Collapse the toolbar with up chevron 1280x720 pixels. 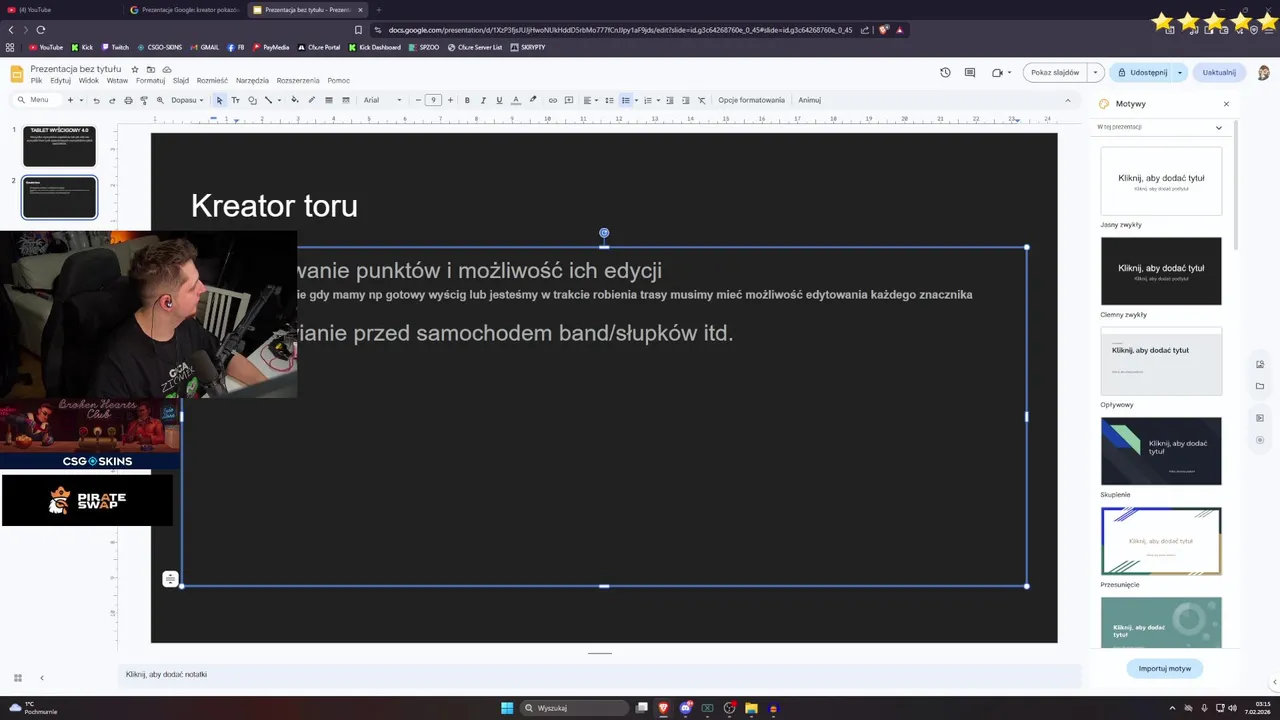point(1067,100)
